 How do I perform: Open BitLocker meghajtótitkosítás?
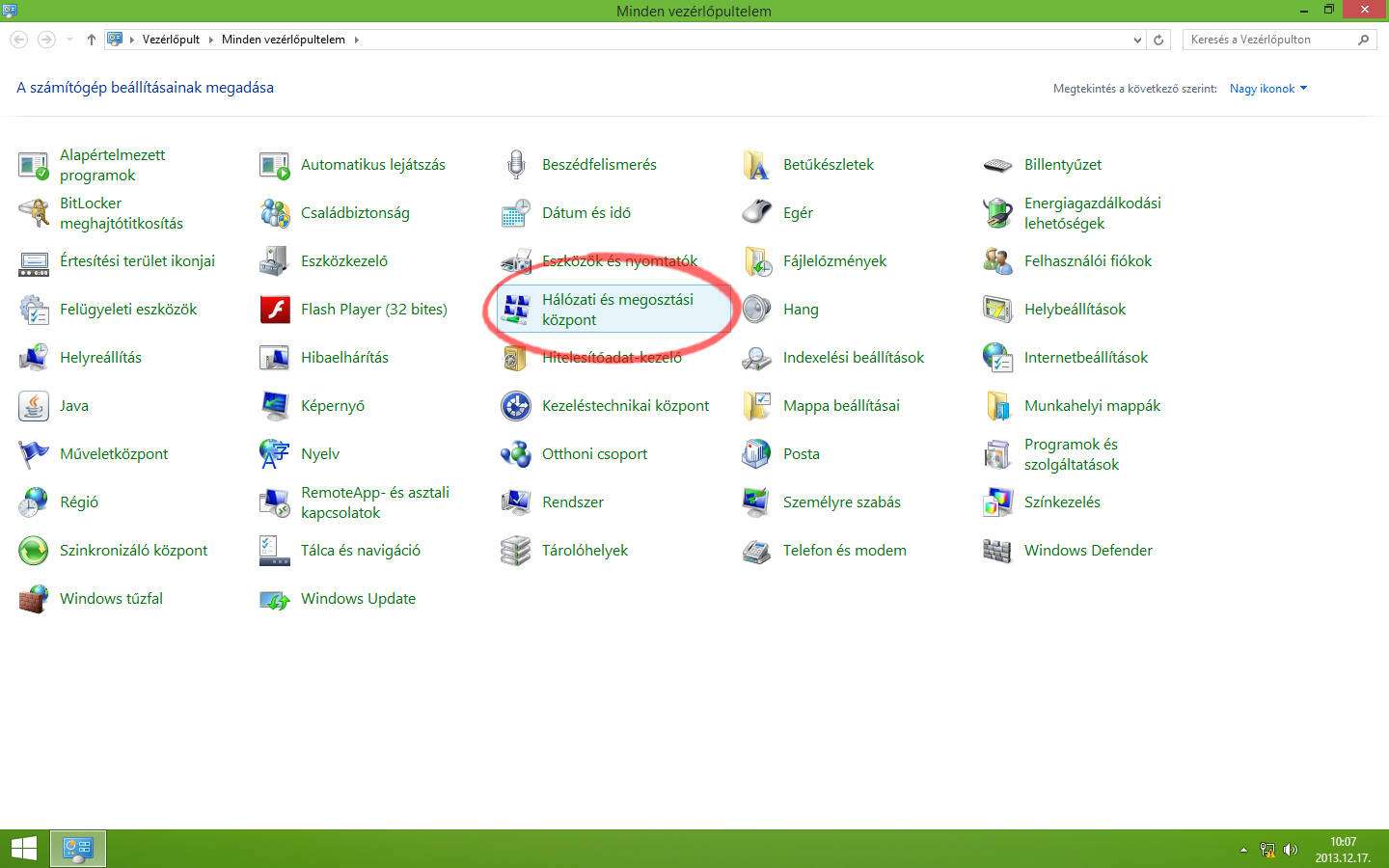coord(121,212)
